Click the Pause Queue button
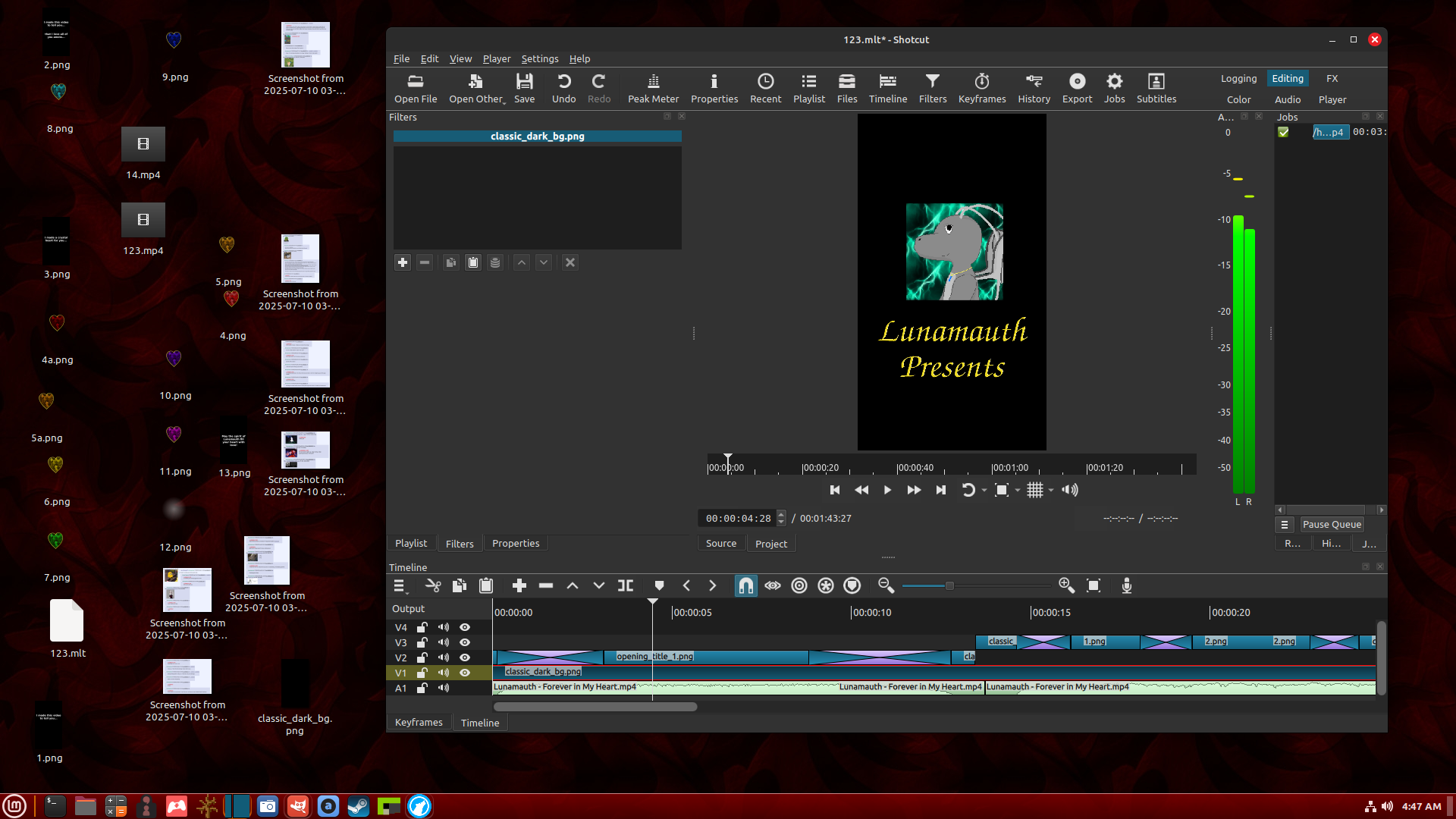 1332,525
